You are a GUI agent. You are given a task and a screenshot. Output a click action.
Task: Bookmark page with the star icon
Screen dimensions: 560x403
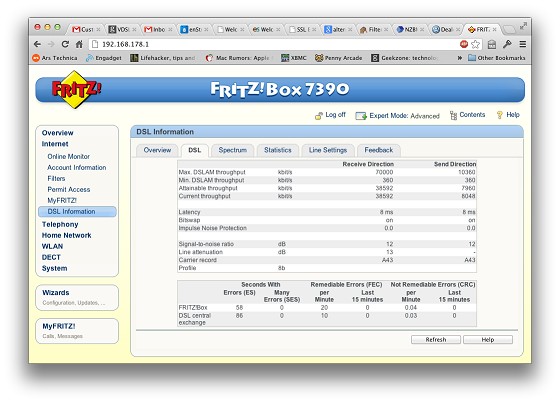pos(475,44)
